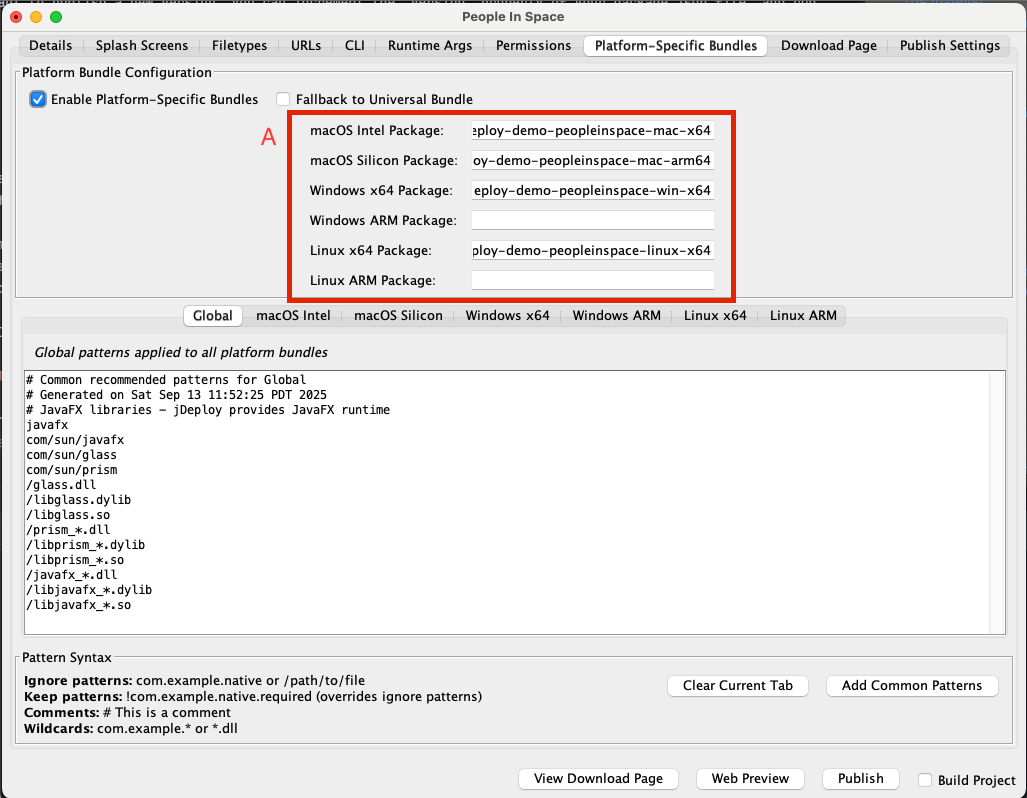
Task: Go to the Permissions tab
Action: pos(533,46)
